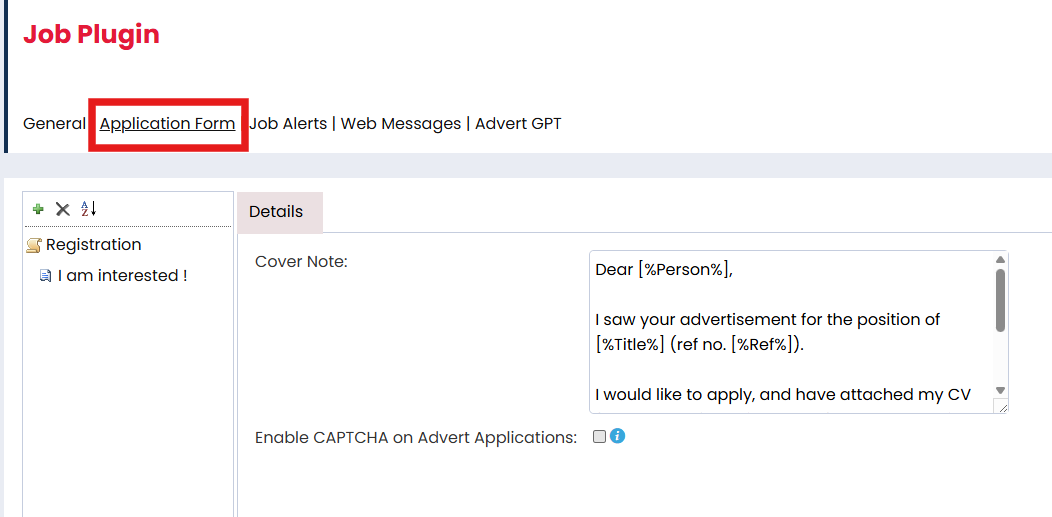Click the Cover Note resize handle

[x=1003, y=407]
